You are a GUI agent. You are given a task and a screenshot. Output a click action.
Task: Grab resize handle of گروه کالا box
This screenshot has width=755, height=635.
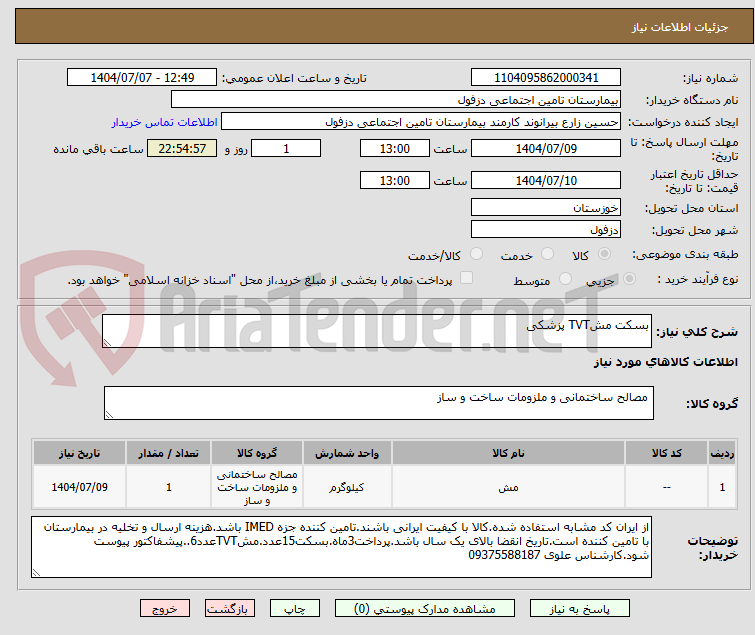pyautogui.click(x=109, y=415)
